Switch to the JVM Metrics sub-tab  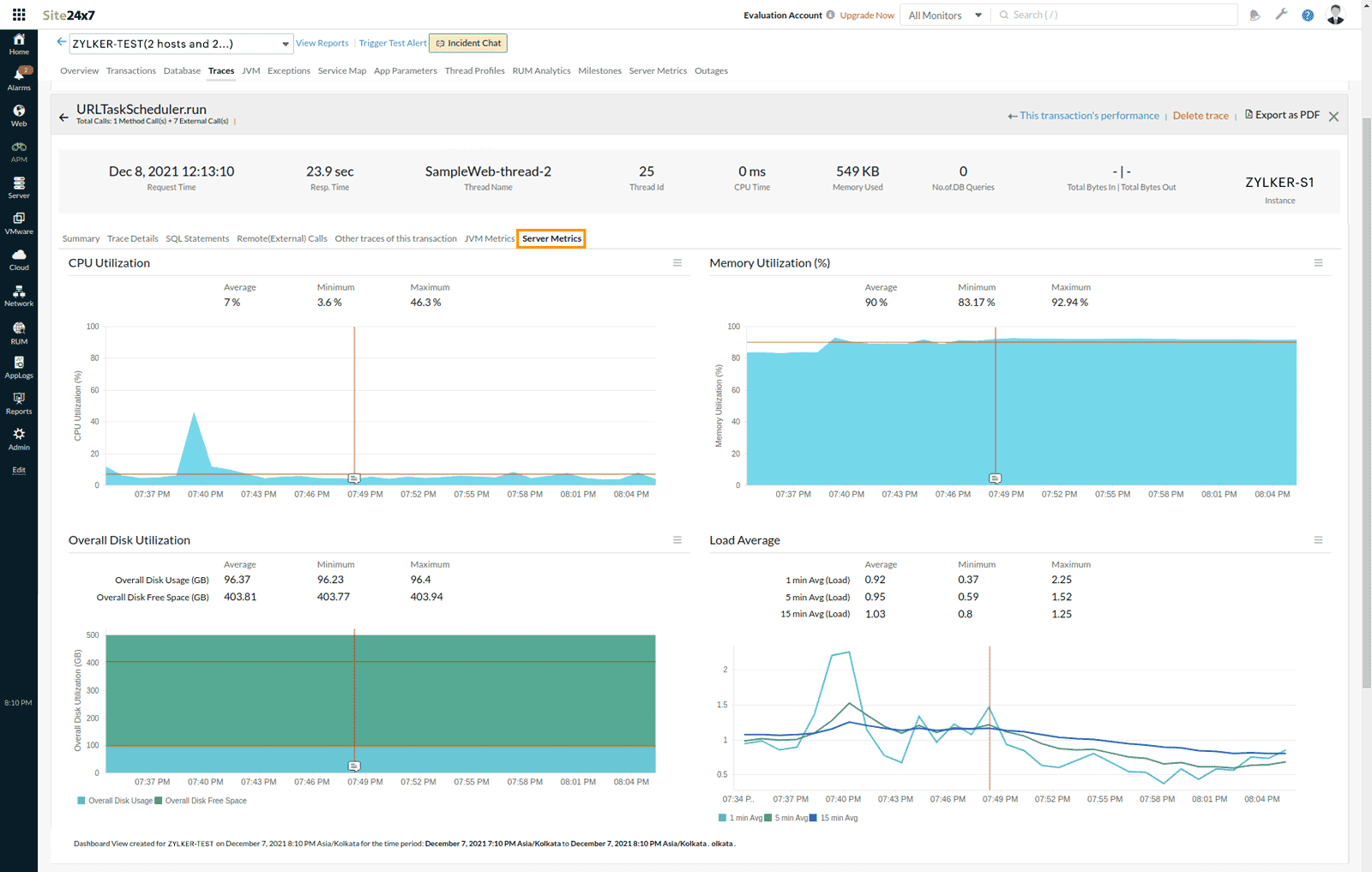click(490, 238)
